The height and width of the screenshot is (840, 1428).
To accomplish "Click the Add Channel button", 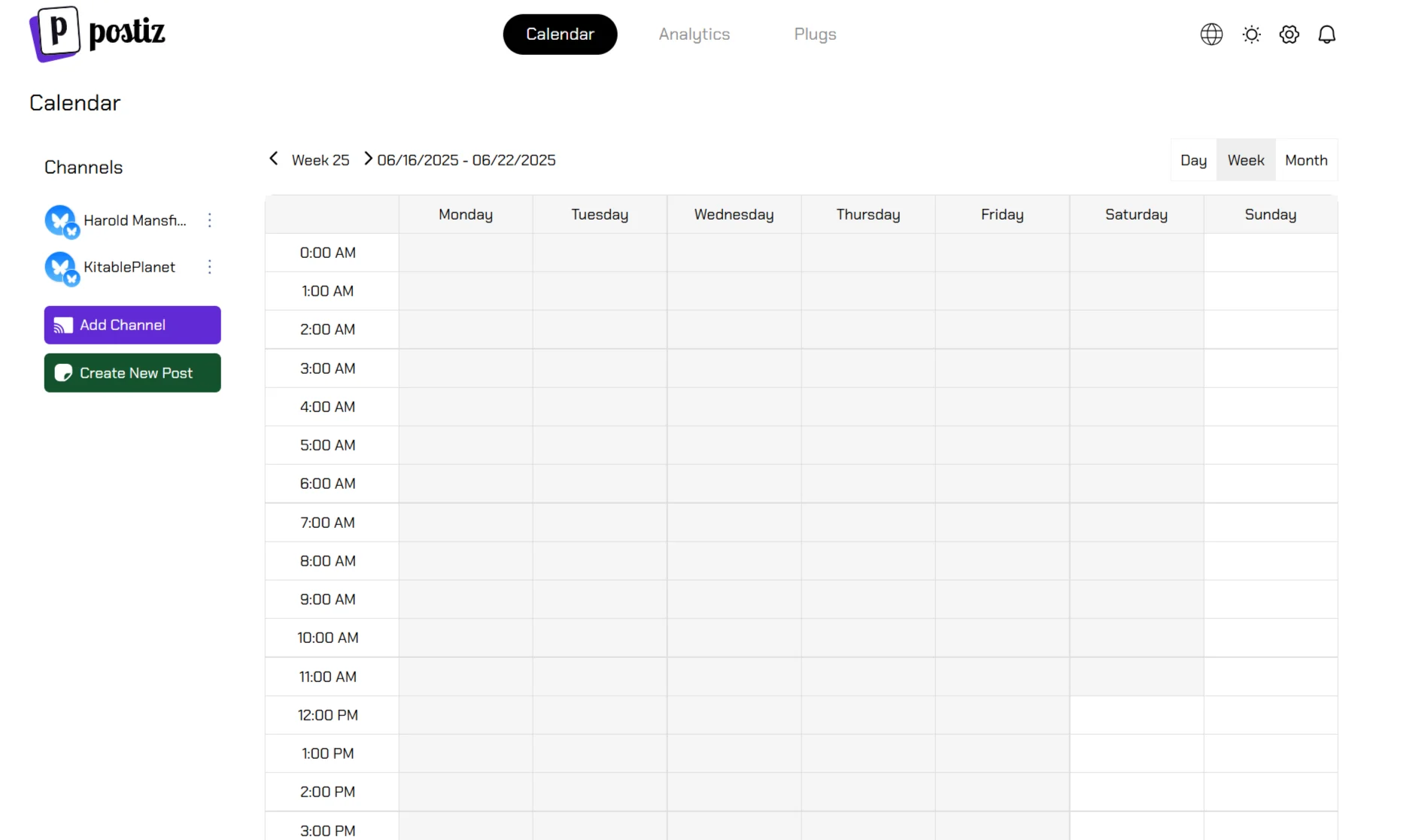I will 132,325.
